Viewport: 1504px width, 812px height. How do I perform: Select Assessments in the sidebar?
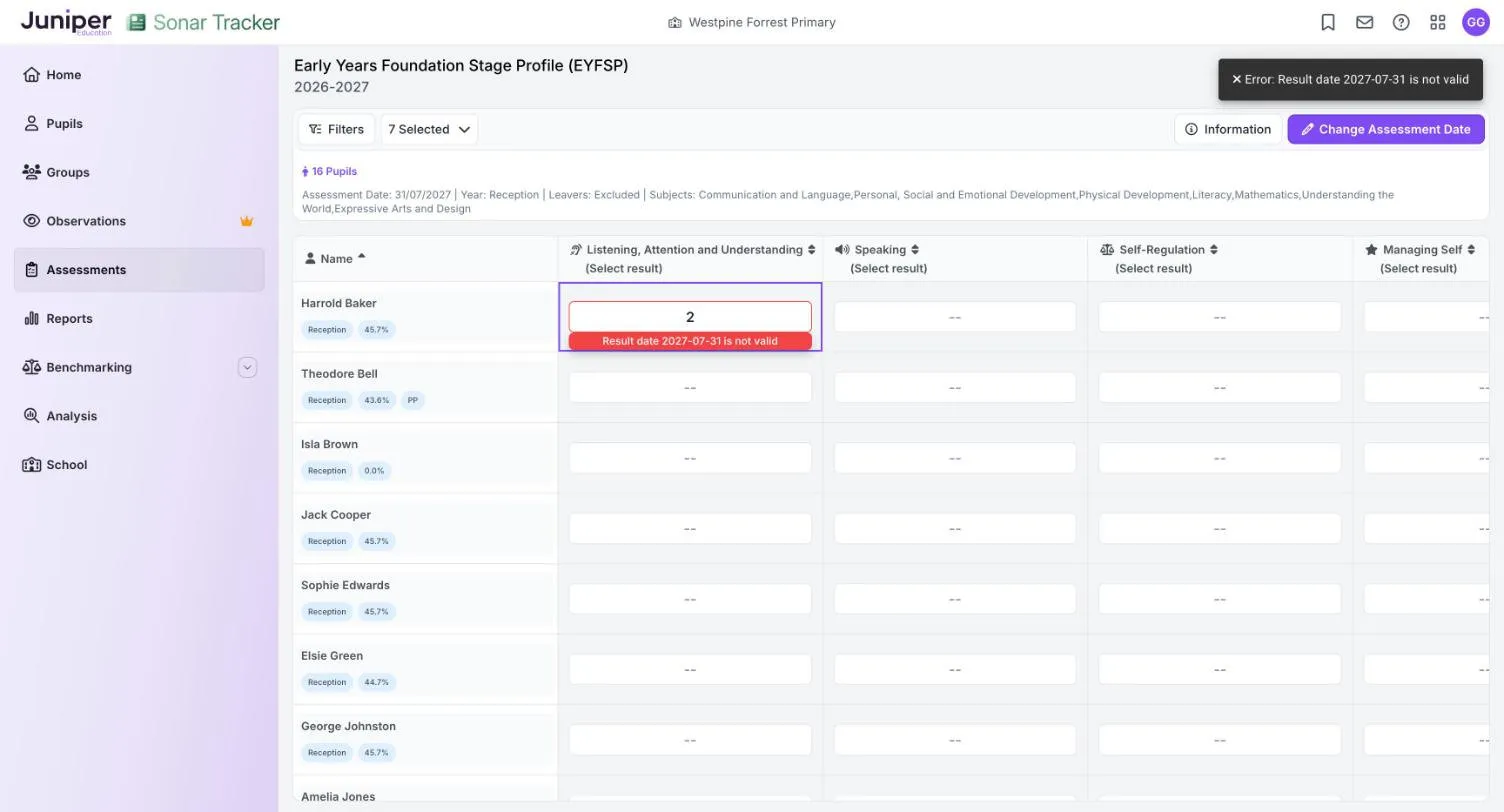pyautogui.click(x=139, y=270)
